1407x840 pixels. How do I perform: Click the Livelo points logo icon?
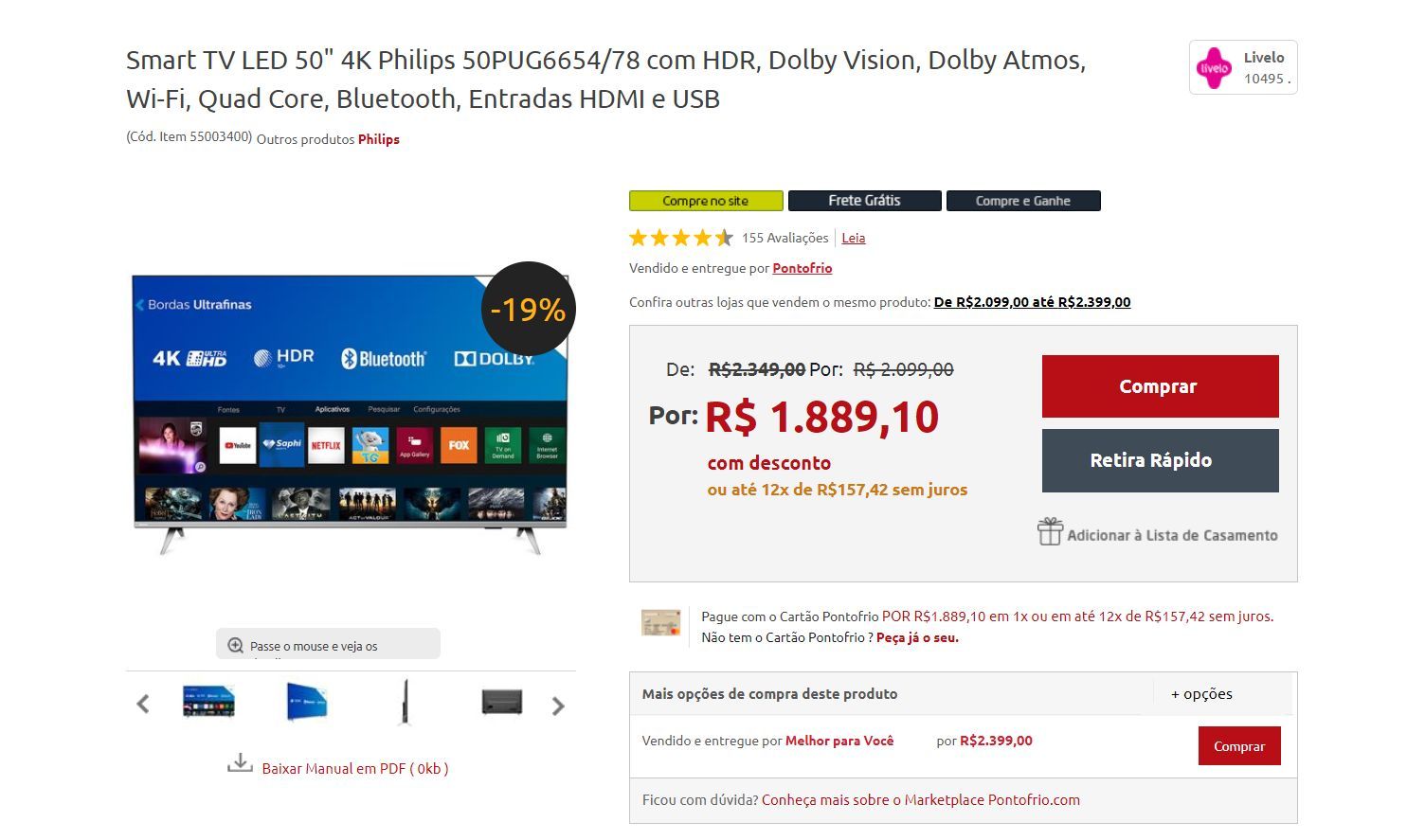1214,68
